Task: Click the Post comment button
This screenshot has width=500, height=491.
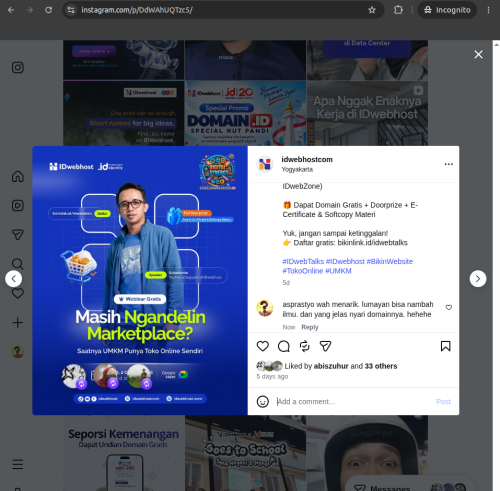Action: point(443,402)
